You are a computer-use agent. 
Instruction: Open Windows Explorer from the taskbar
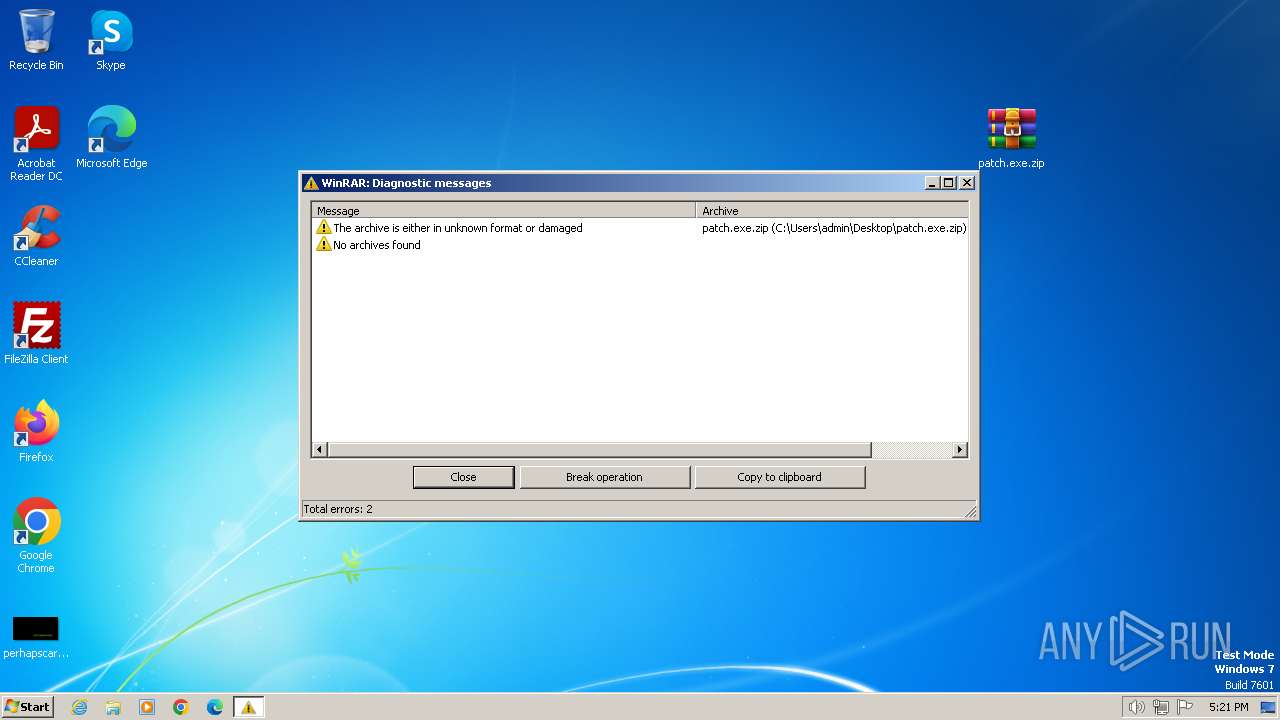113,707
